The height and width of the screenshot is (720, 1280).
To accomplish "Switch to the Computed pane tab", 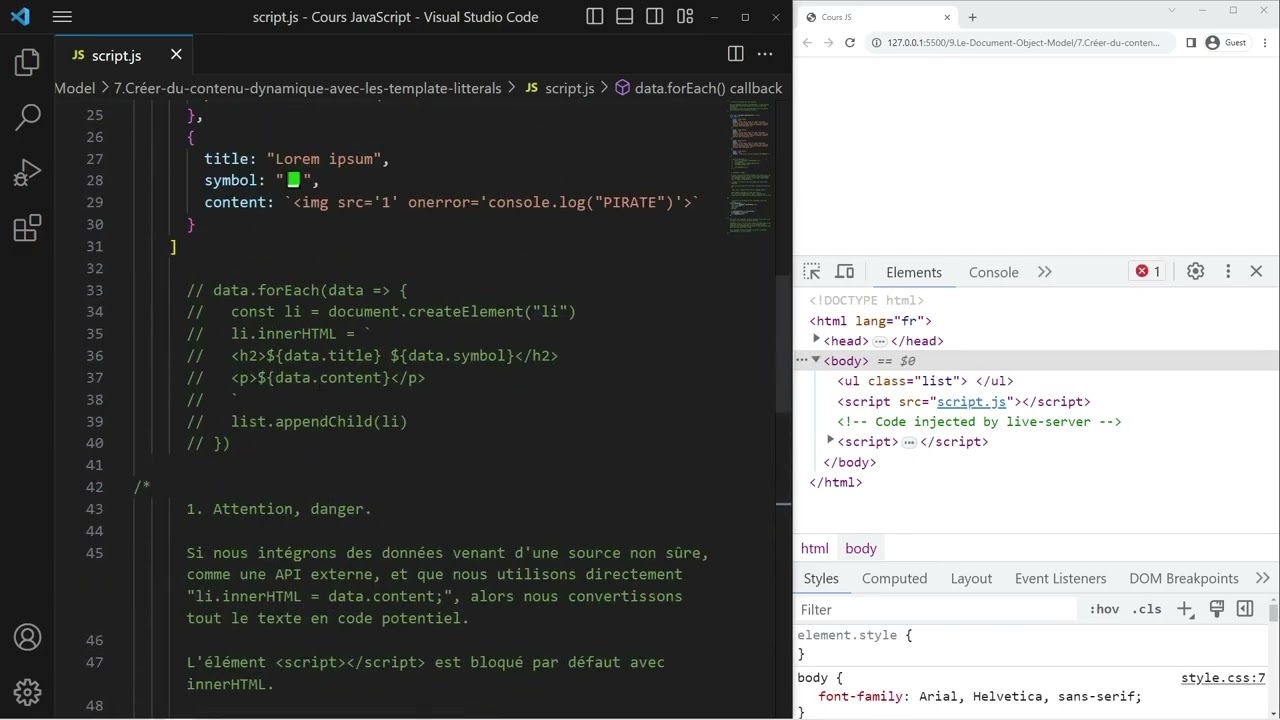I will click(895, 578).
